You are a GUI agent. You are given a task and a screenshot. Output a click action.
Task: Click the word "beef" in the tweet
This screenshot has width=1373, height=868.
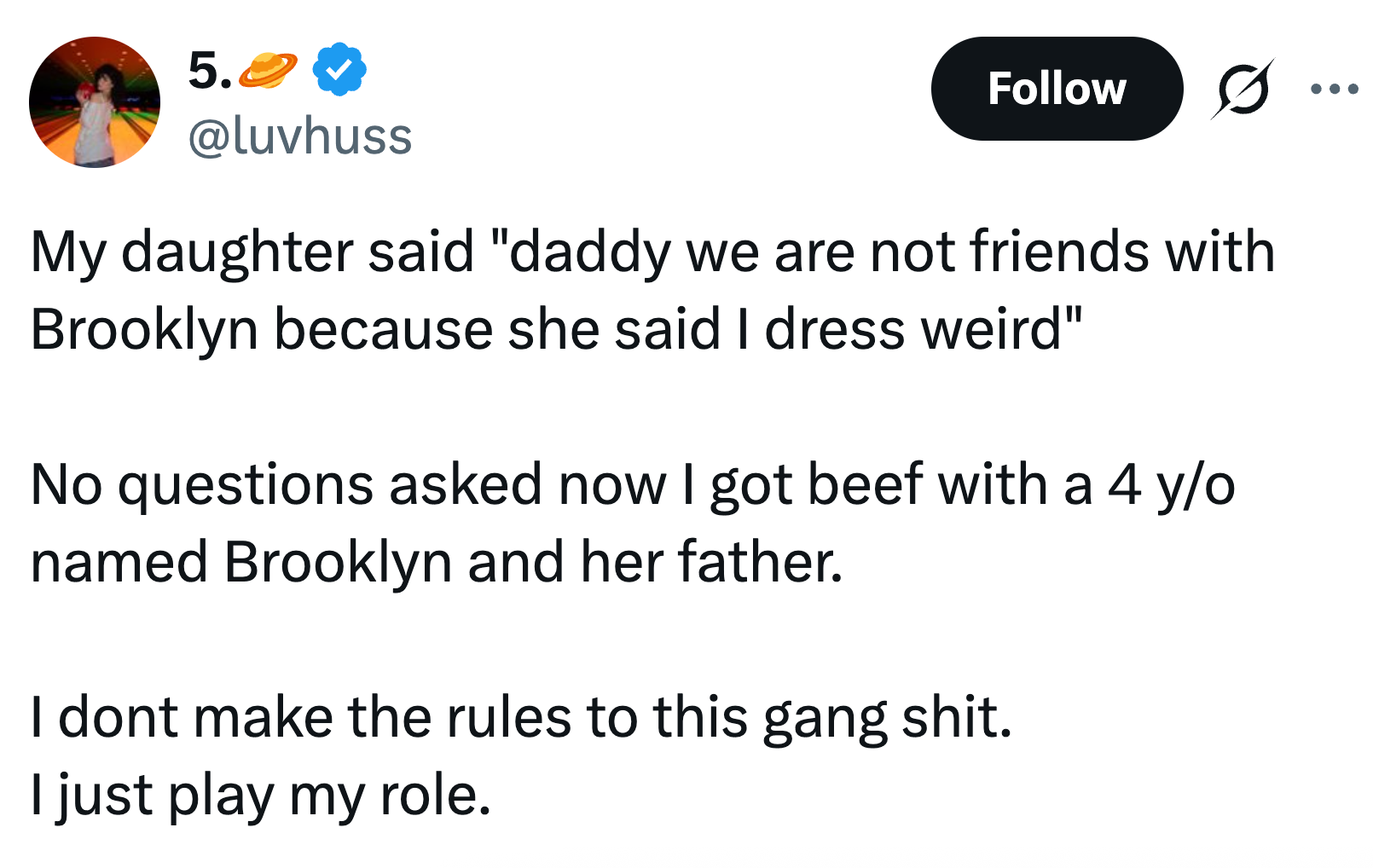[x=865, y=485]
